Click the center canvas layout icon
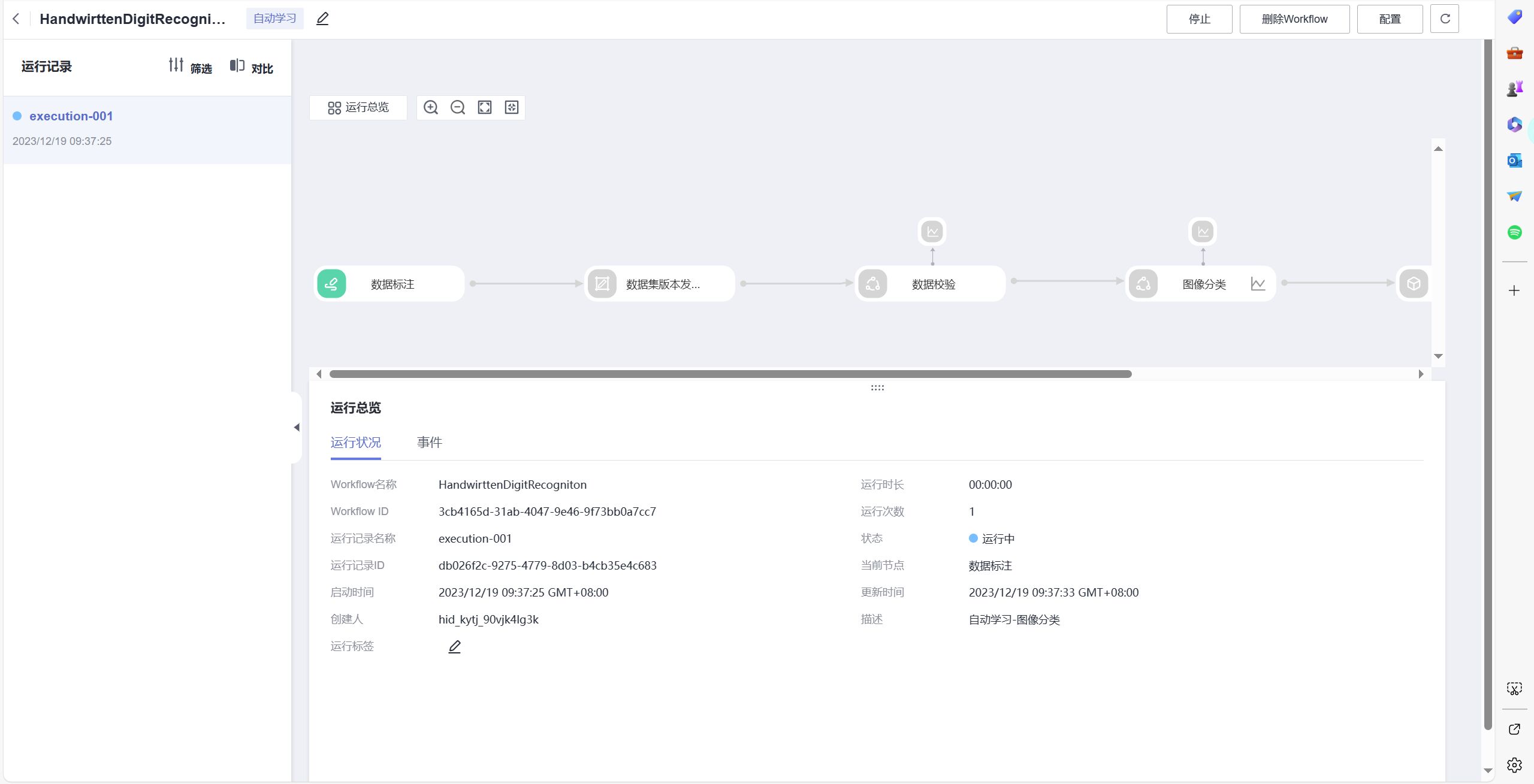 tap(511, 107)
